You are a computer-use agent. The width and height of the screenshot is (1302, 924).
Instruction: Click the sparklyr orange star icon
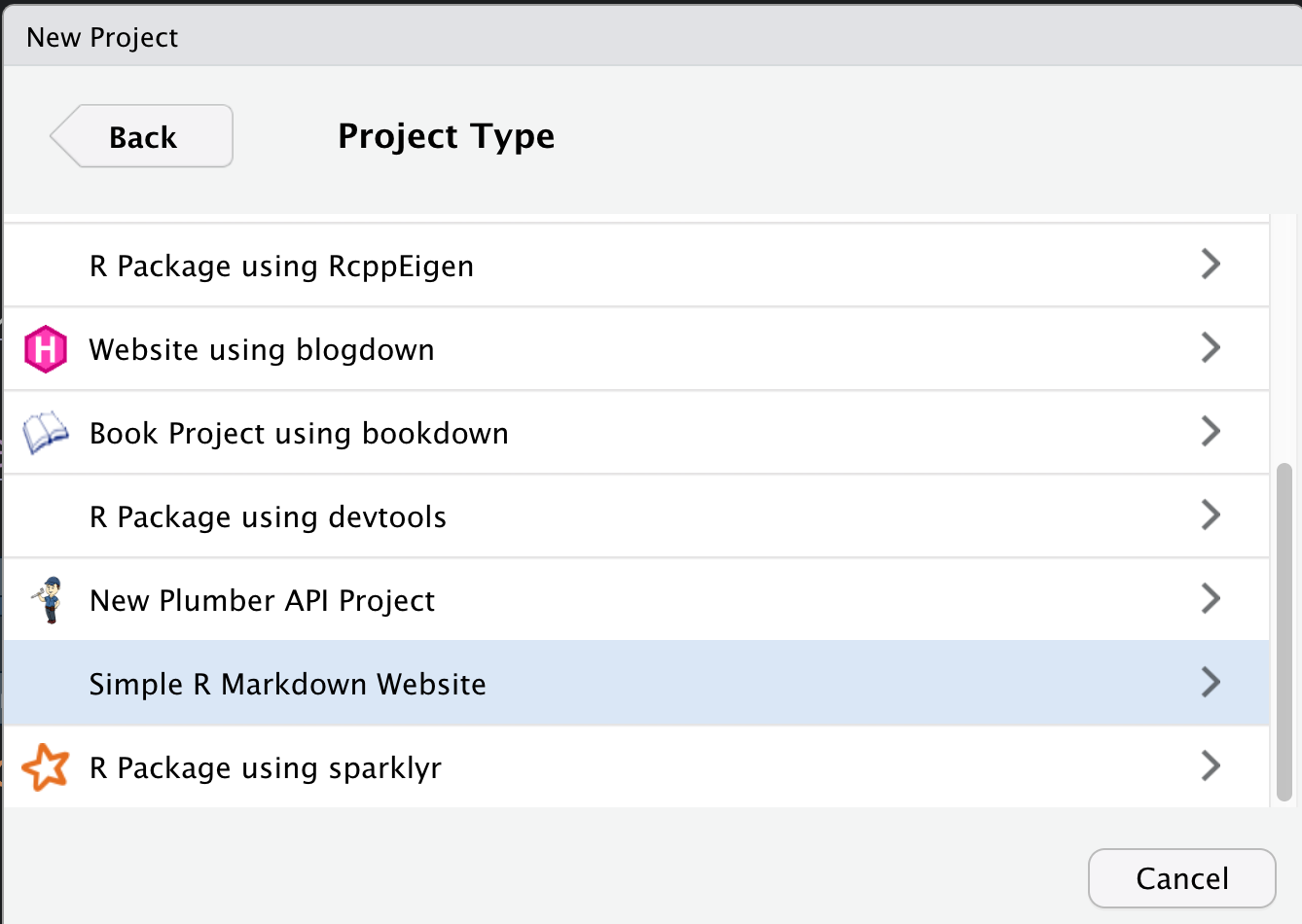[45, 767]
